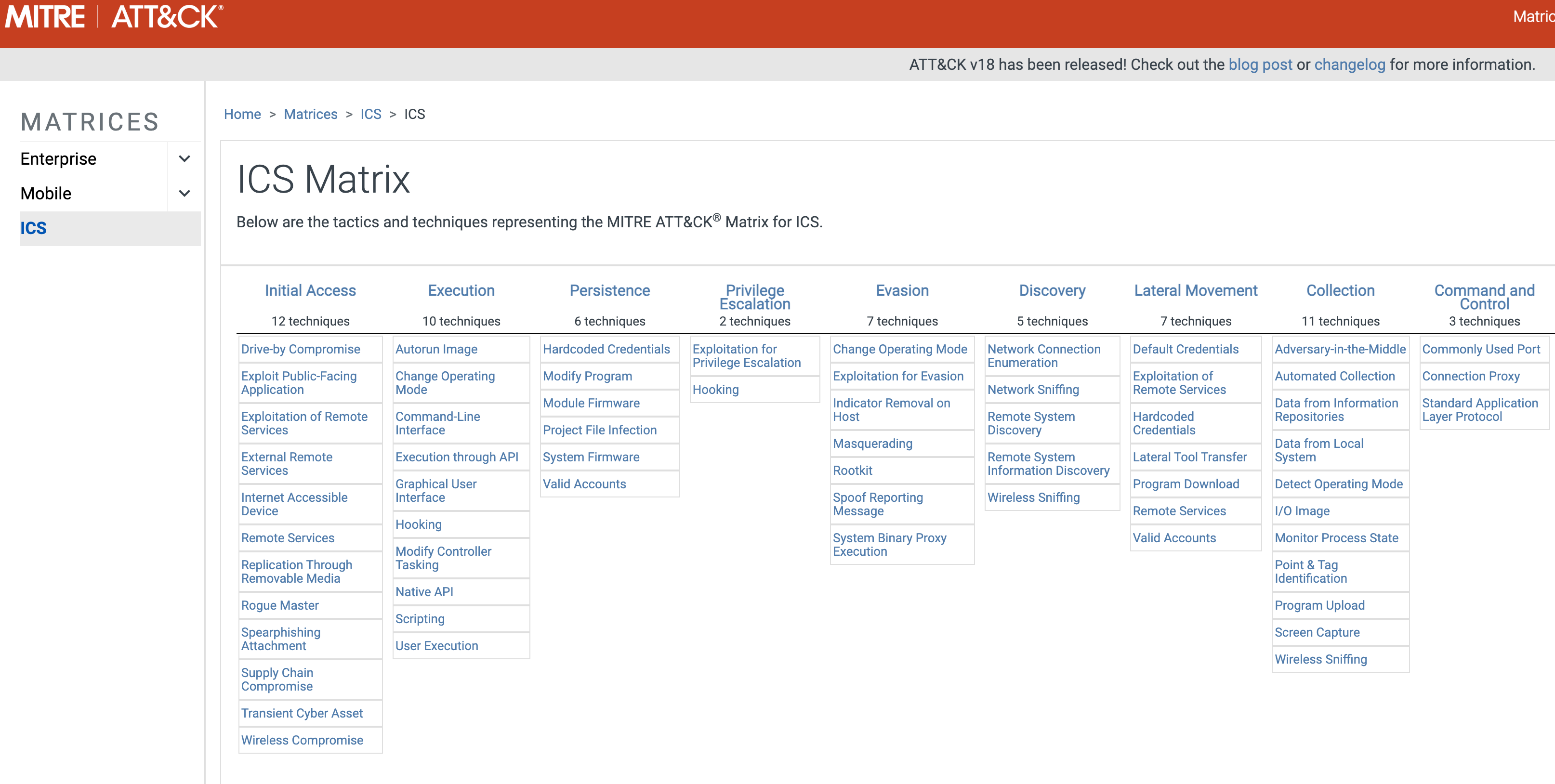
Task: Expand the Mobile matrices chevron
Action: point(184,193)
